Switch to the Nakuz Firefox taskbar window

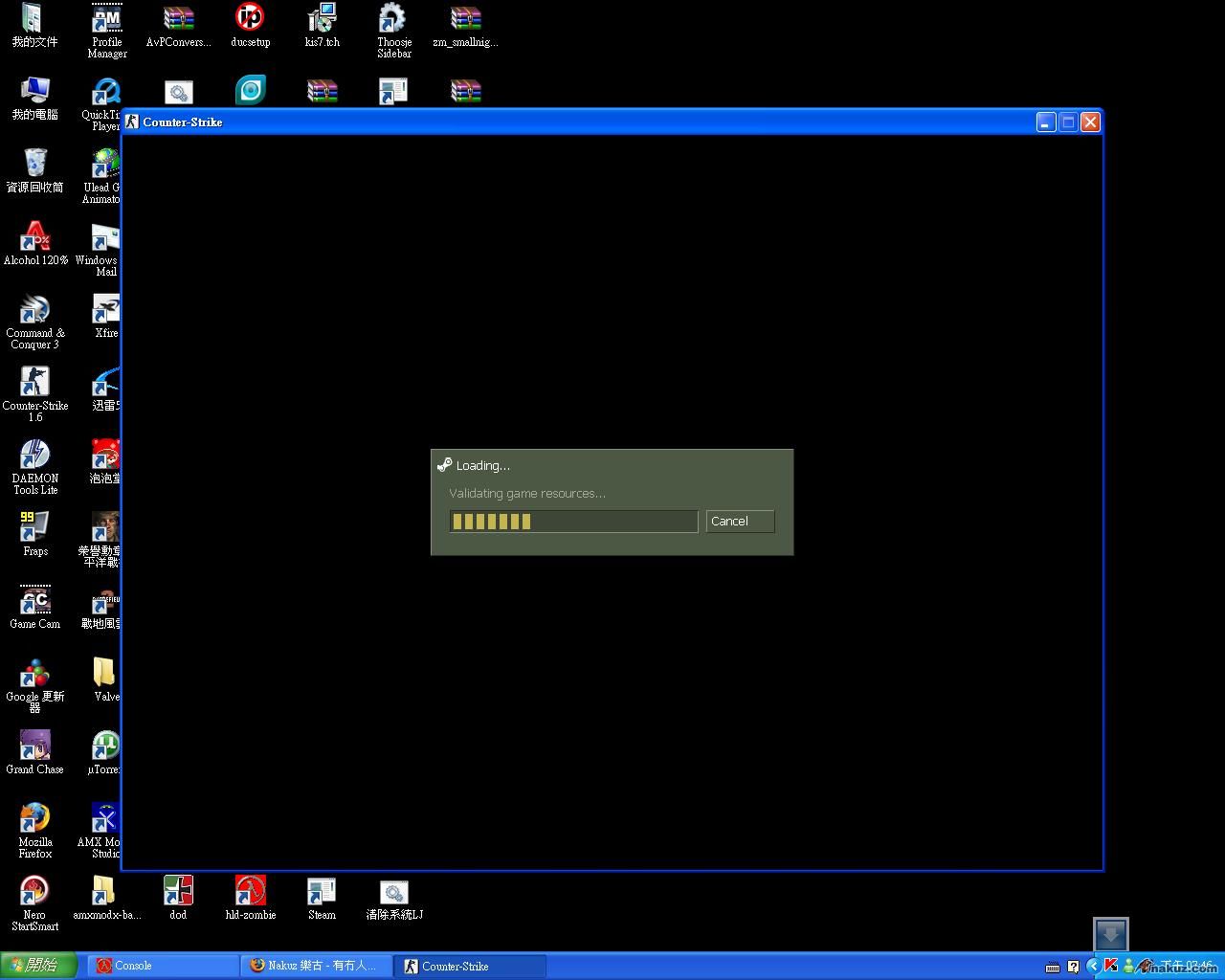[316, 966]
